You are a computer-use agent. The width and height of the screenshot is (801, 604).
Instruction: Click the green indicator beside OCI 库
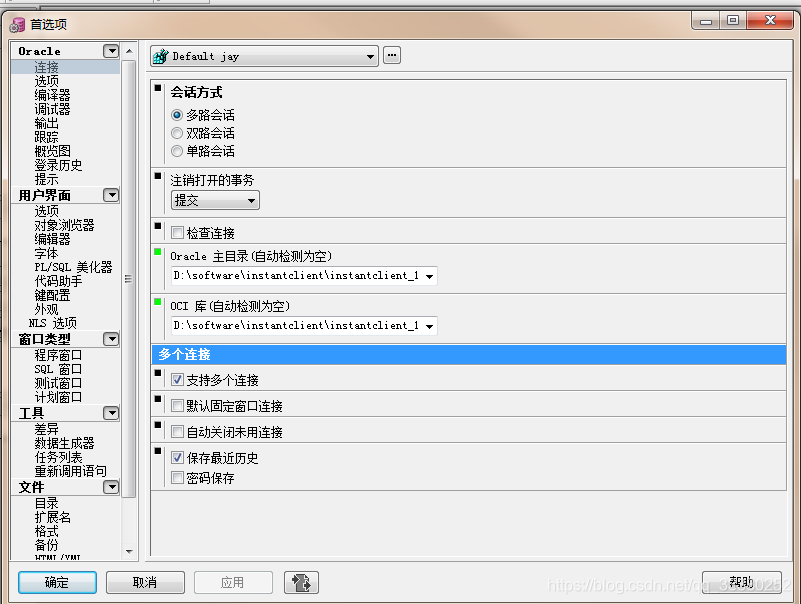pyautogui.click(x=158, y=304)
